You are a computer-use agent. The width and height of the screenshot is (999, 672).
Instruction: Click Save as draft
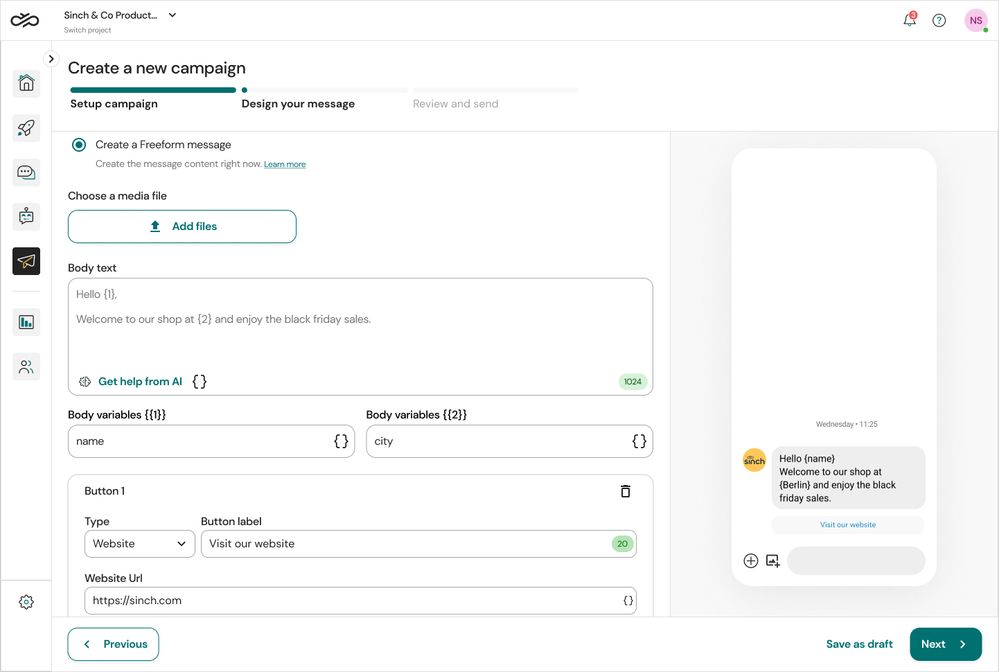coord(859,644)
